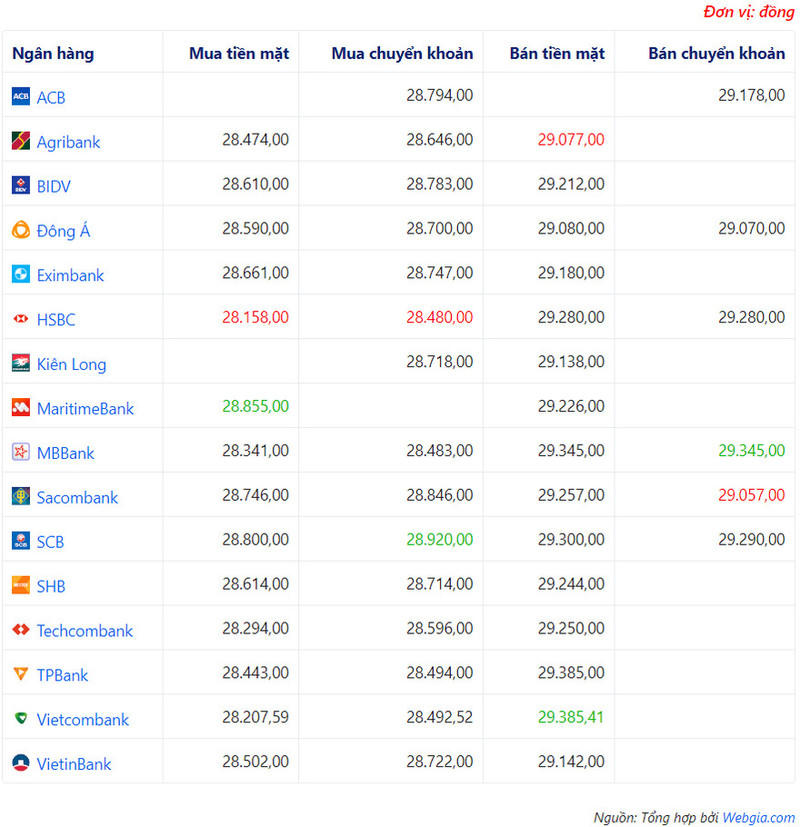Click the Techcombank logo icon
The width and height of the screenshot is (800, 827).
(x=21, y=630)
